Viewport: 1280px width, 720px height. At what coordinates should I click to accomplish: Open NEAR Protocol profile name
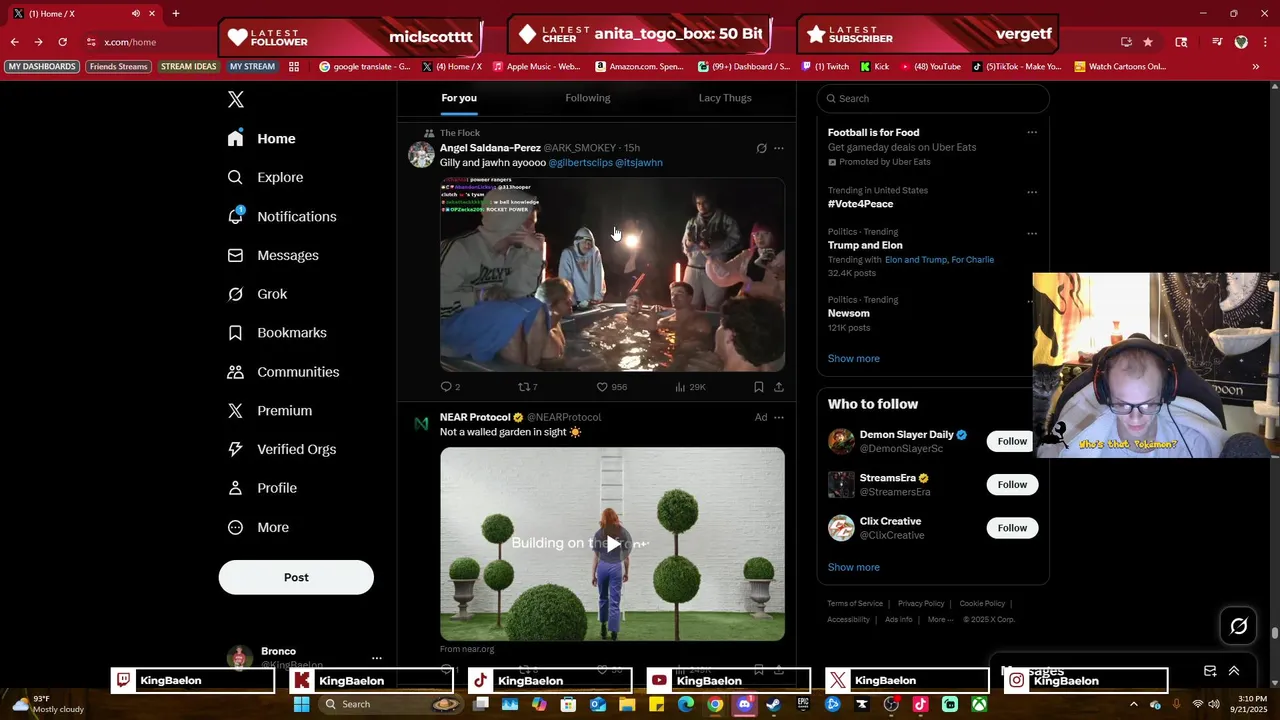point(475,417)
